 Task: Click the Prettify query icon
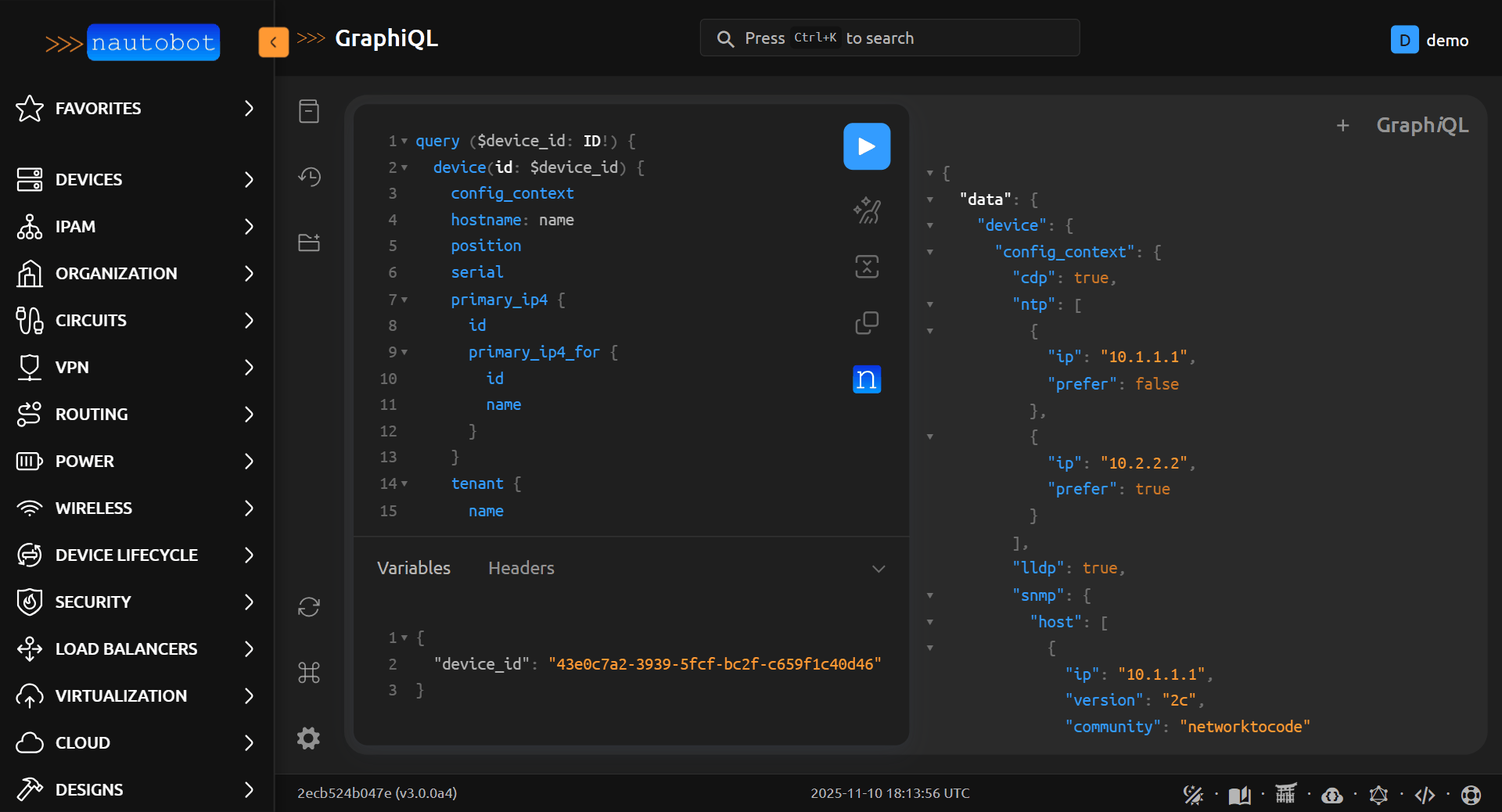[x=866, y=210]
